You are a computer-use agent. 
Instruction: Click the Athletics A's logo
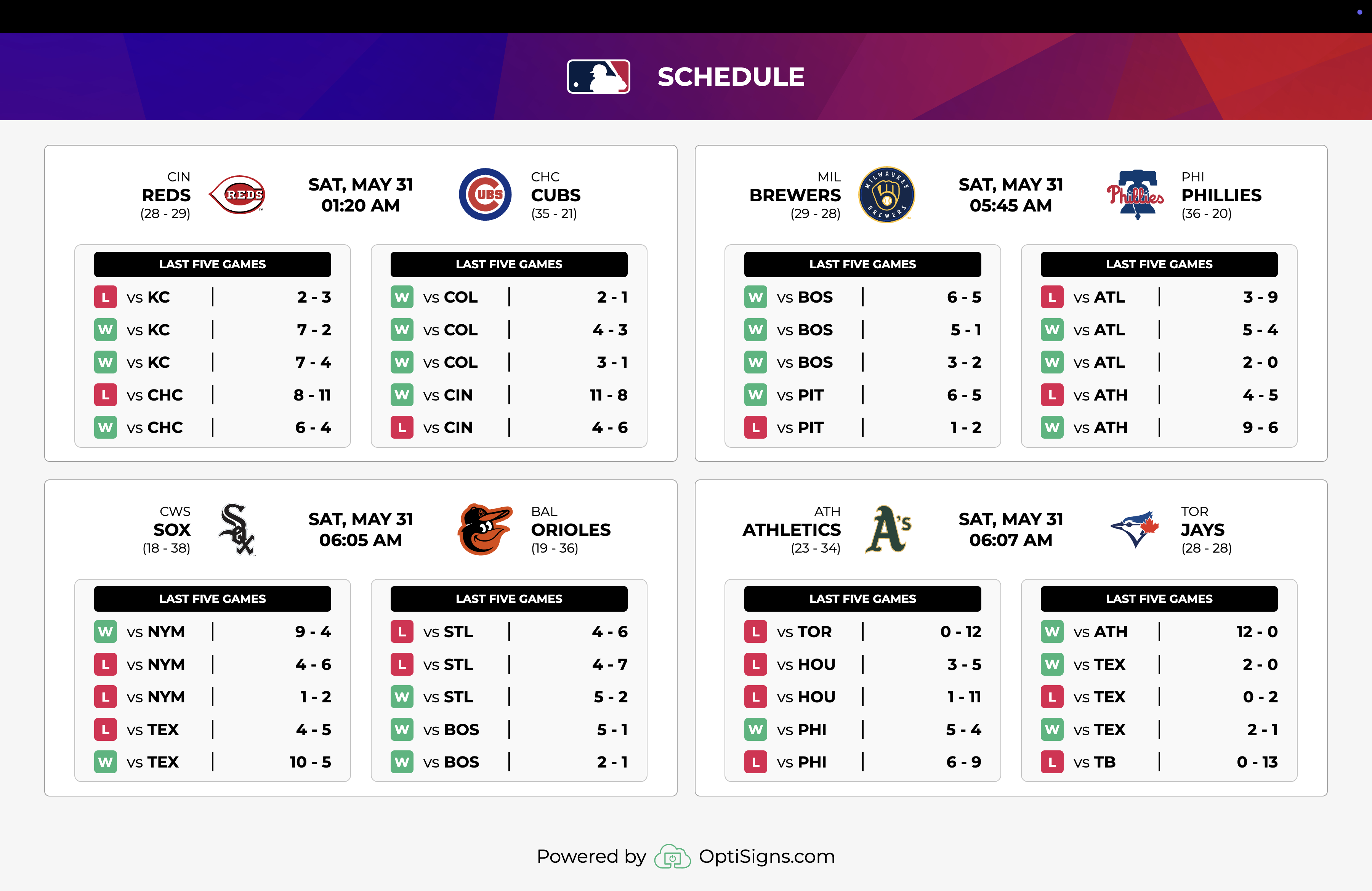[888, 530]
